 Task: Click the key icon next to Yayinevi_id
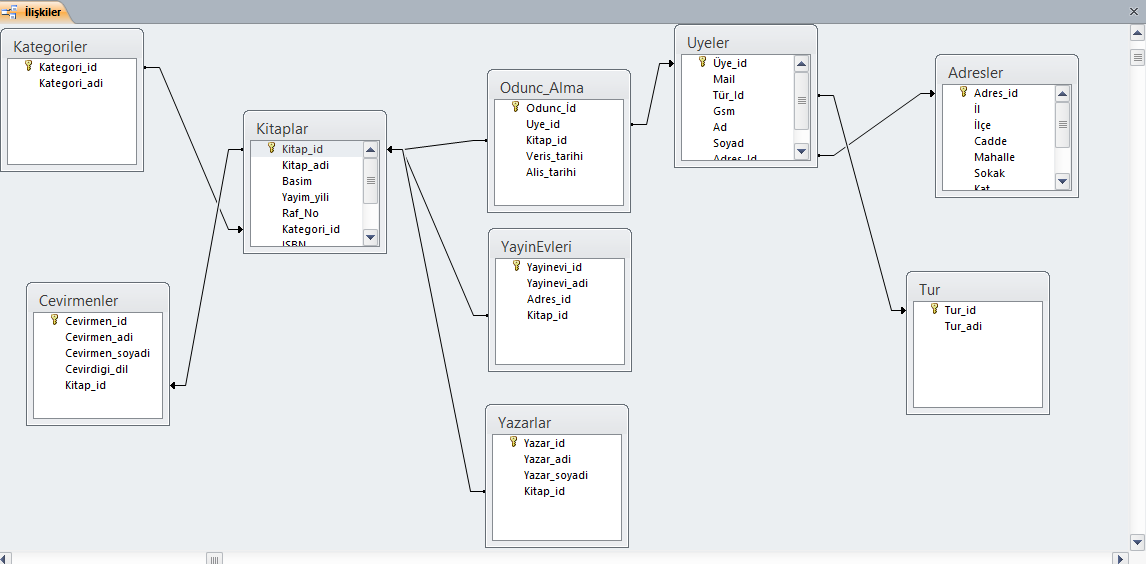pos(516,266)
